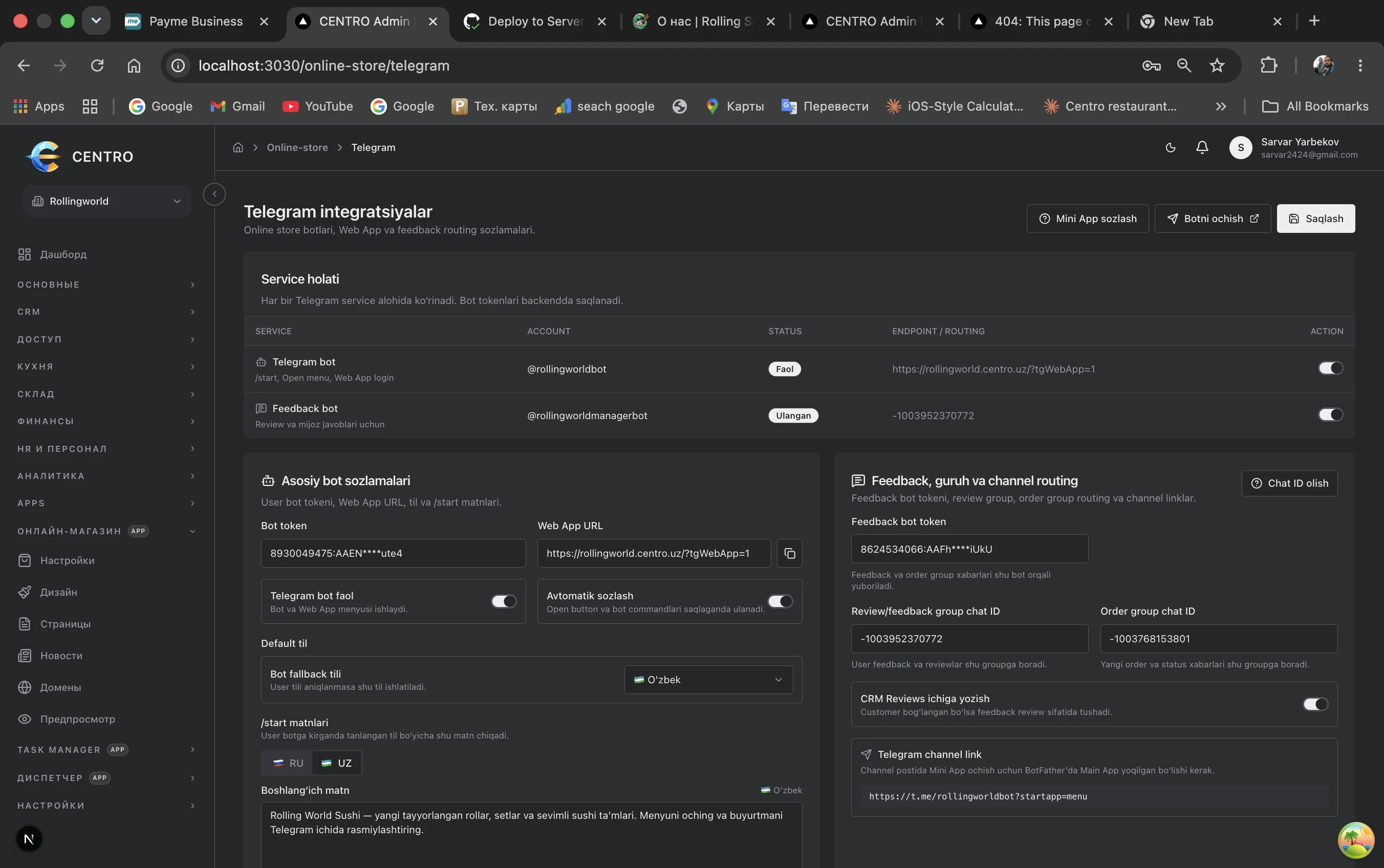Viewport: 1384px width, 868px height.
Task: Copy the Web App URL
Action: click(789, 553)
